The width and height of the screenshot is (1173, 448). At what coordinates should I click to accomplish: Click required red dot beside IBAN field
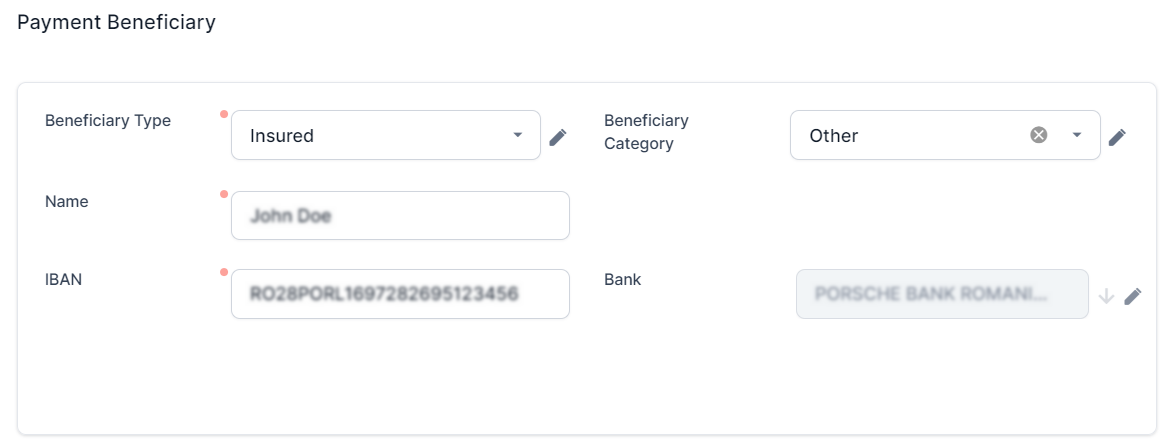pos(224,271)
